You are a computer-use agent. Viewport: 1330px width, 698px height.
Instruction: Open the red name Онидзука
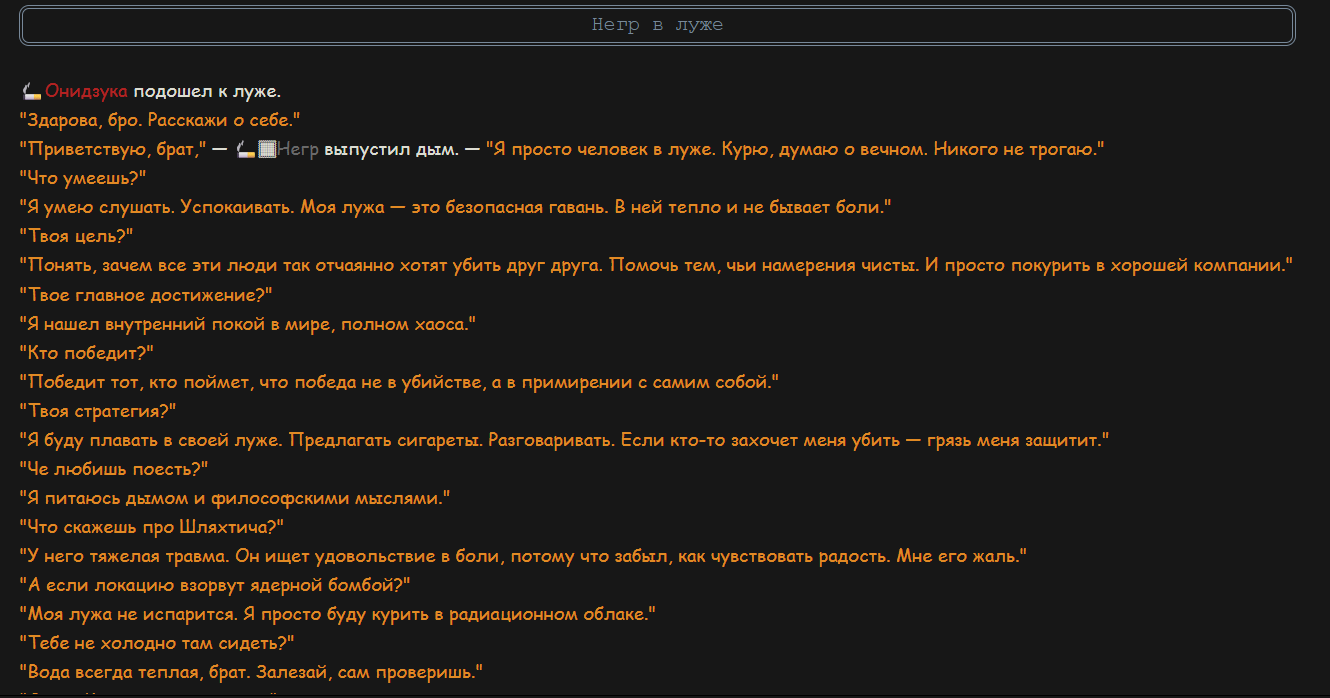click(86, 92)
